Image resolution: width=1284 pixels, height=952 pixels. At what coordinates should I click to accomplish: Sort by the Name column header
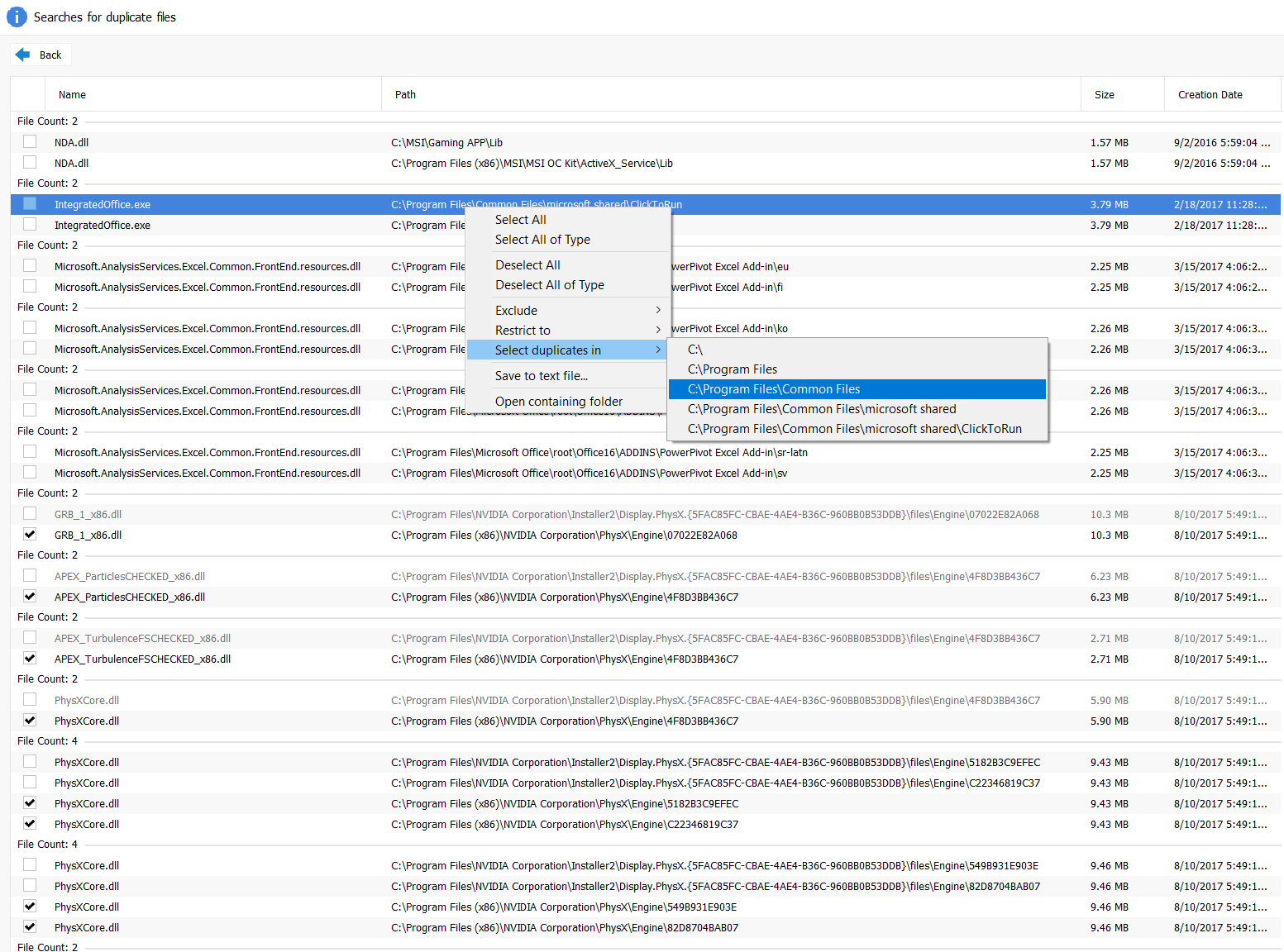pos(72,95)
